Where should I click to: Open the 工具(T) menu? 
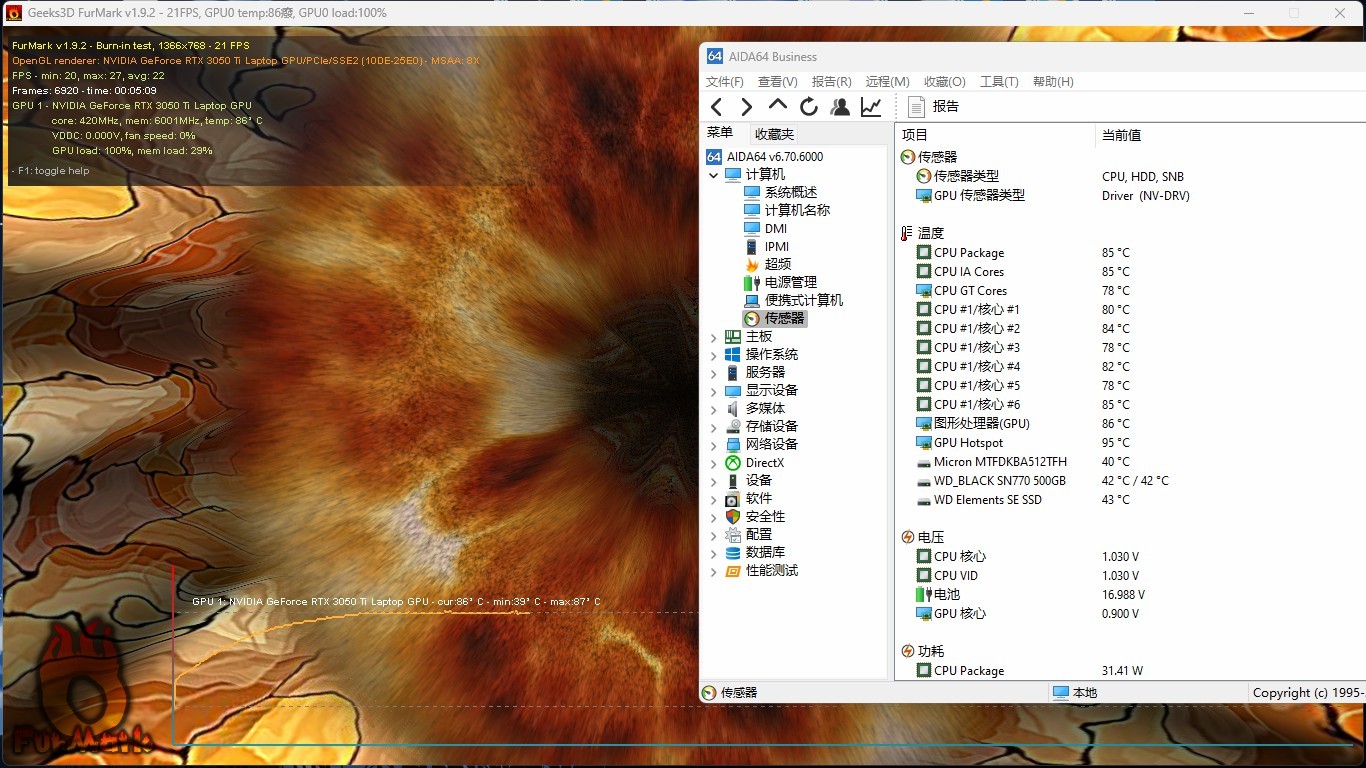coord(999,82)
